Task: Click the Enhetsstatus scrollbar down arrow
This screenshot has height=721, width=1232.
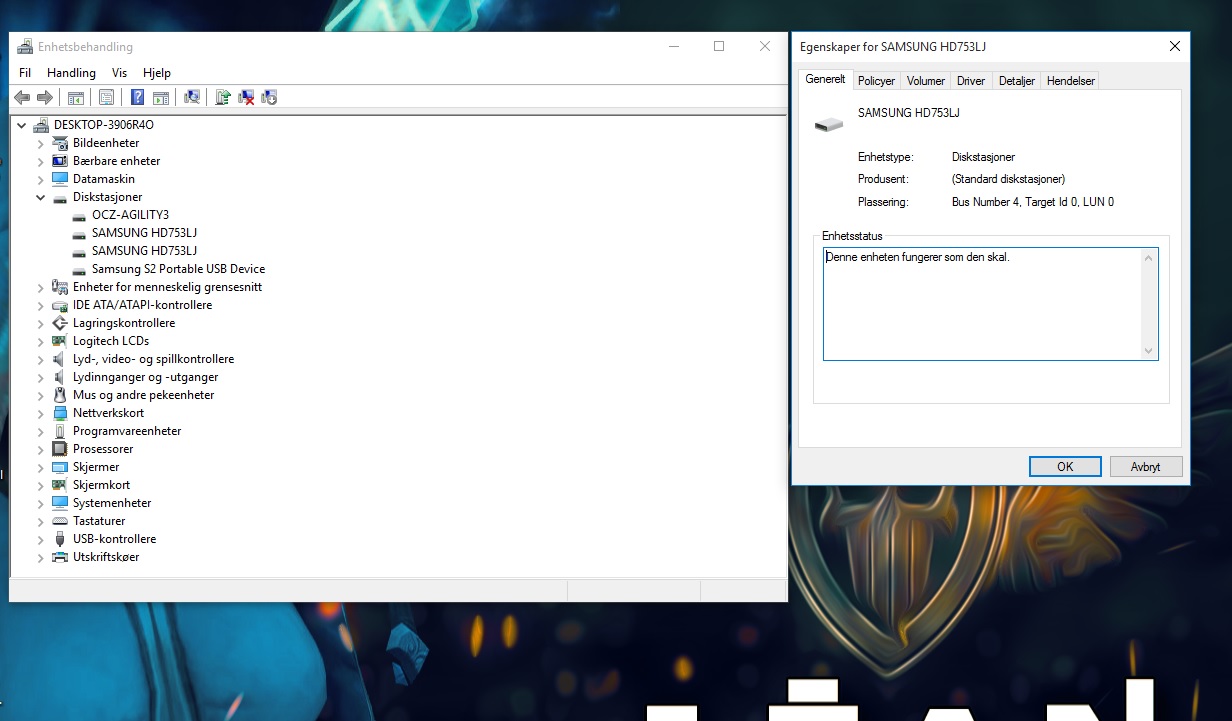Action: click(x=1148, y=351)
